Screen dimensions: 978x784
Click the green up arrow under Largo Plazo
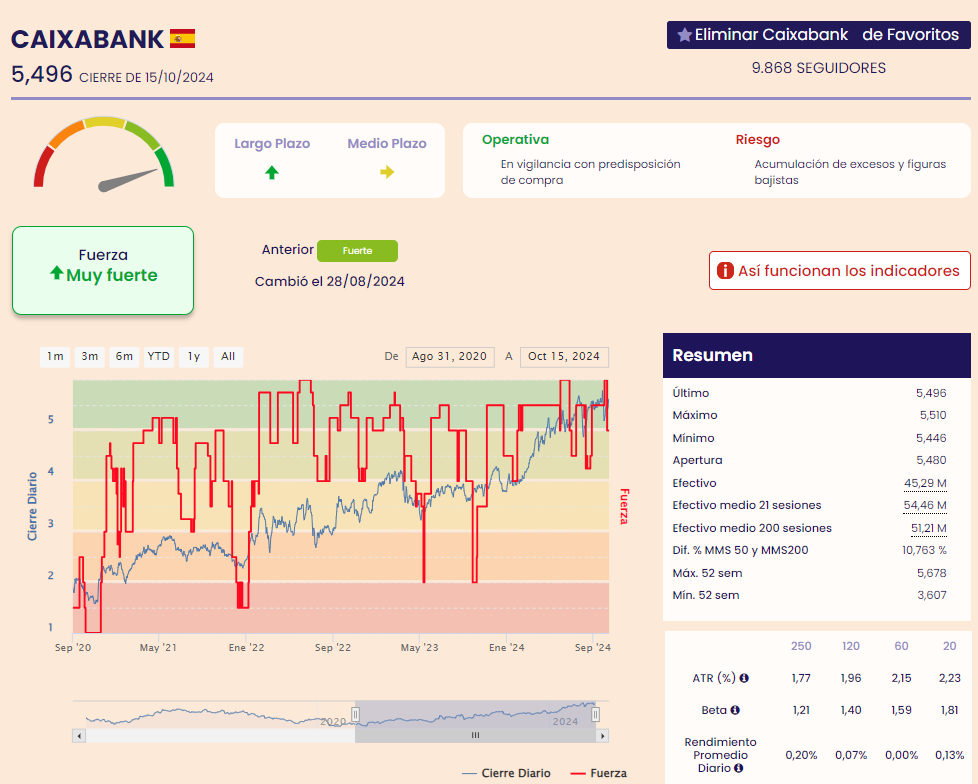tap(271, 172)
